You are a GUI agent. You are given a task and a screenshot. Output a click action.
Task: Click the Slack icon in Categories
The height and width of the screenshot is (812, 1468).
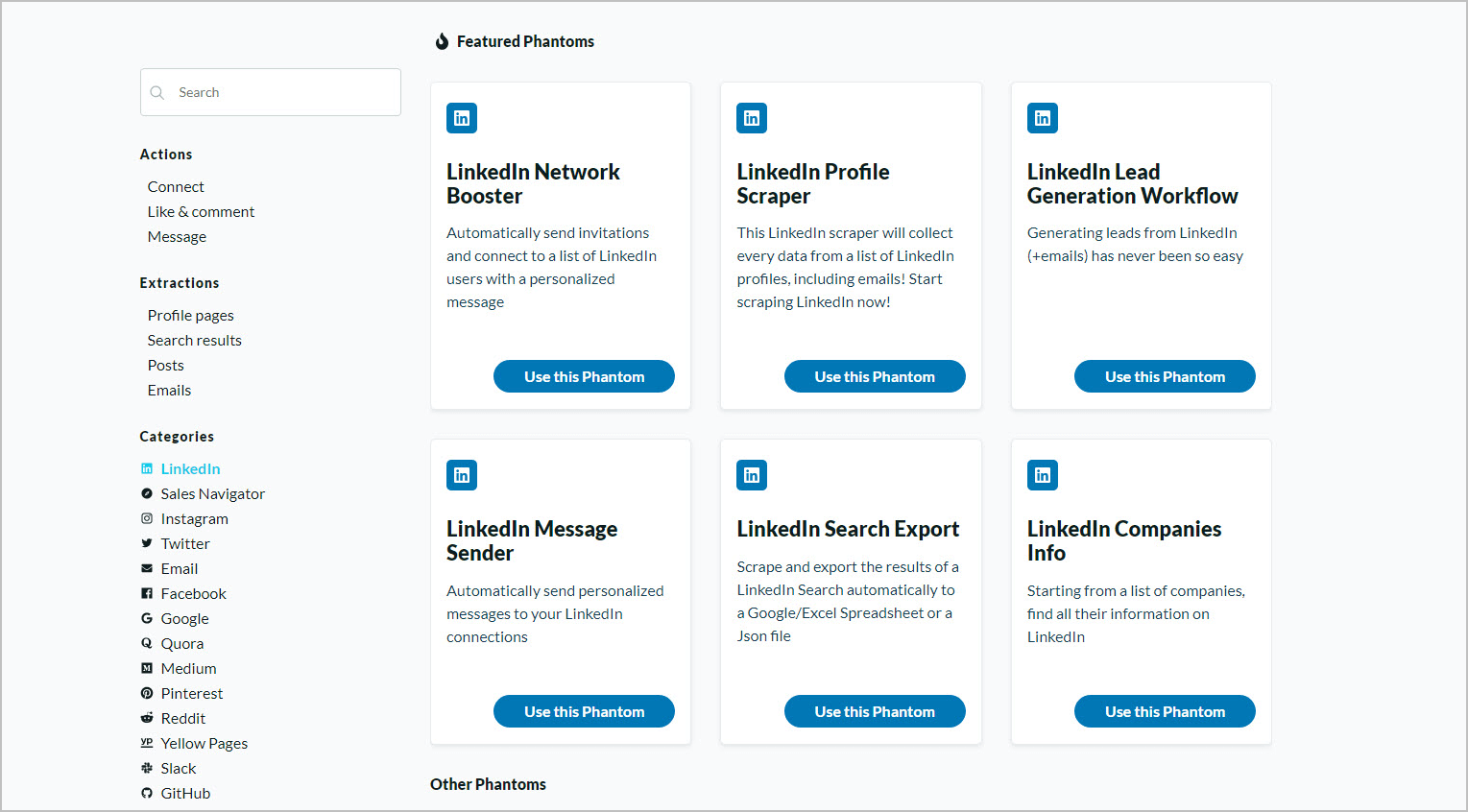147,768
